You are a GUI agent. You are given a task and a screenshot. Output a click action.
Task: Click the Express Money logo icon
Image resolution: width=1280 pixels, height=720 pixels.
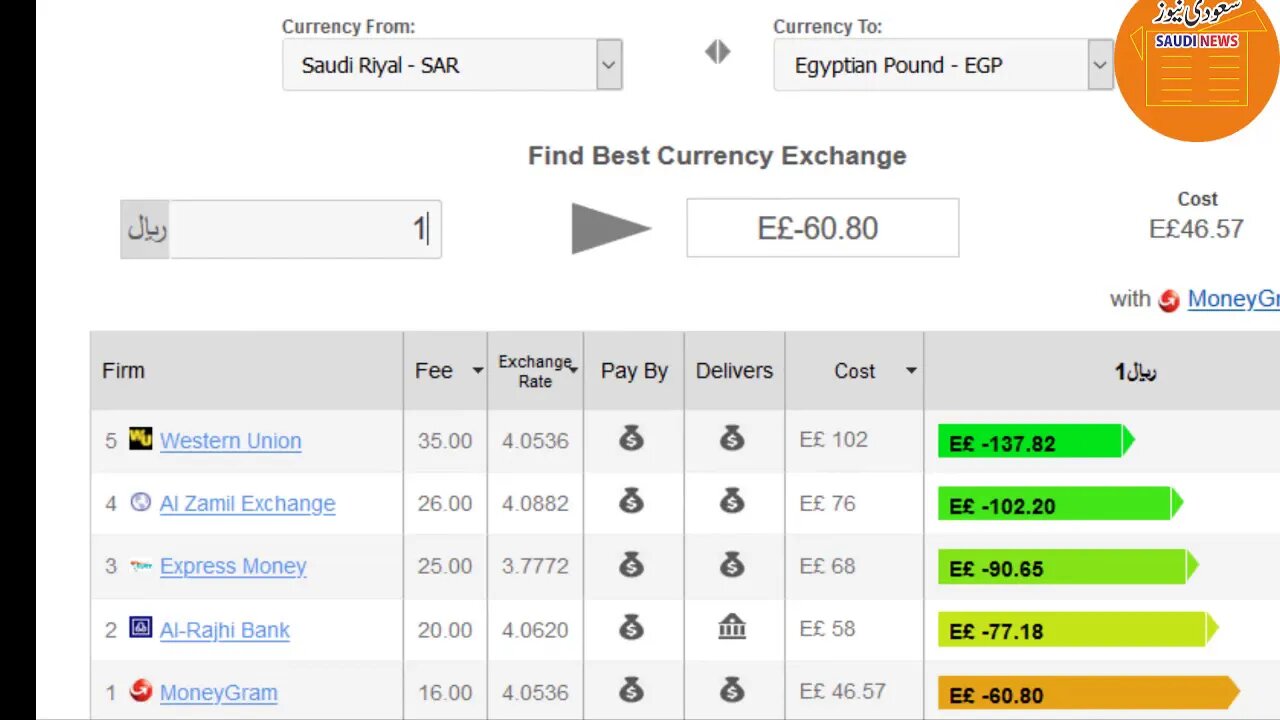tap(141, 565)
